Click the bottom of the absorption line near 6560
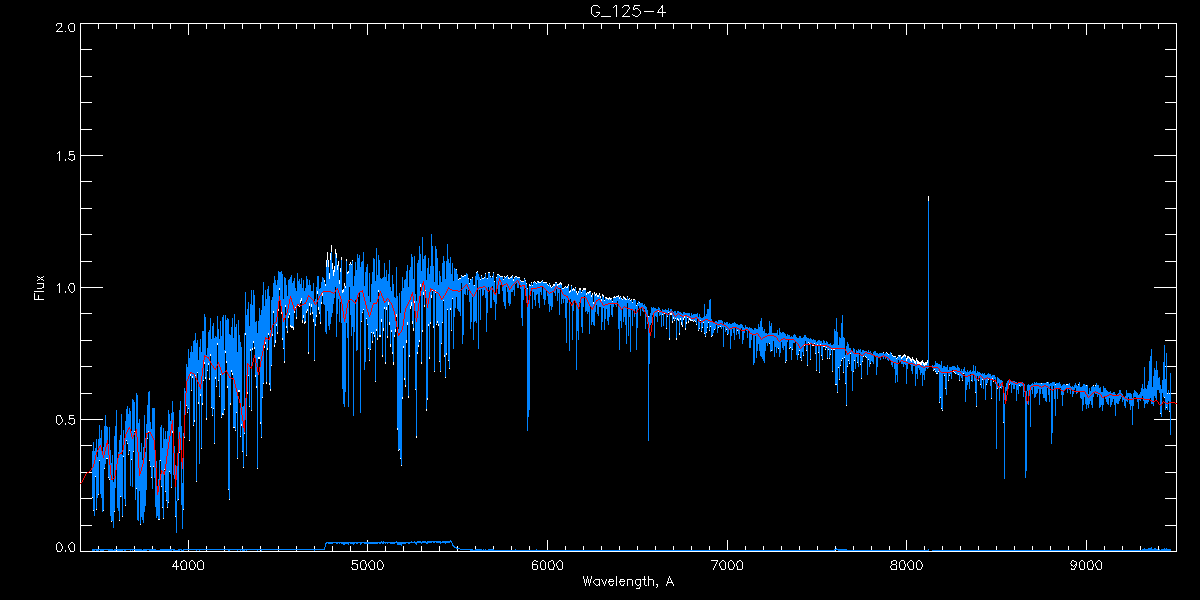 [x=648, y=437]
